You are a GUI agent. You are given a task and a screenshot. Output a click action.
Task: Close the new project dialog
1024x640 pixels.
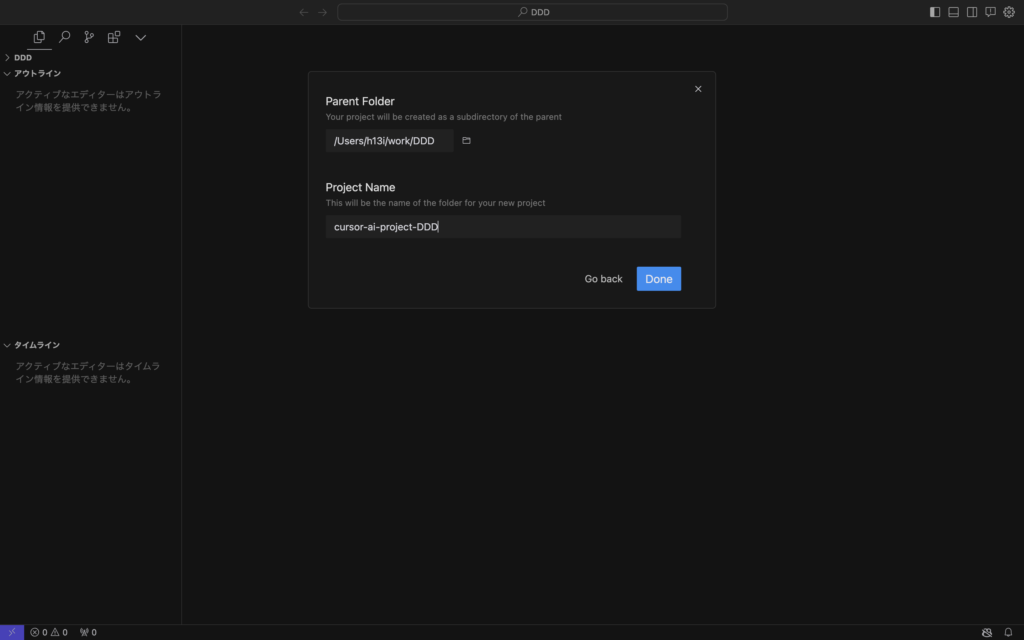pos(698,89)
